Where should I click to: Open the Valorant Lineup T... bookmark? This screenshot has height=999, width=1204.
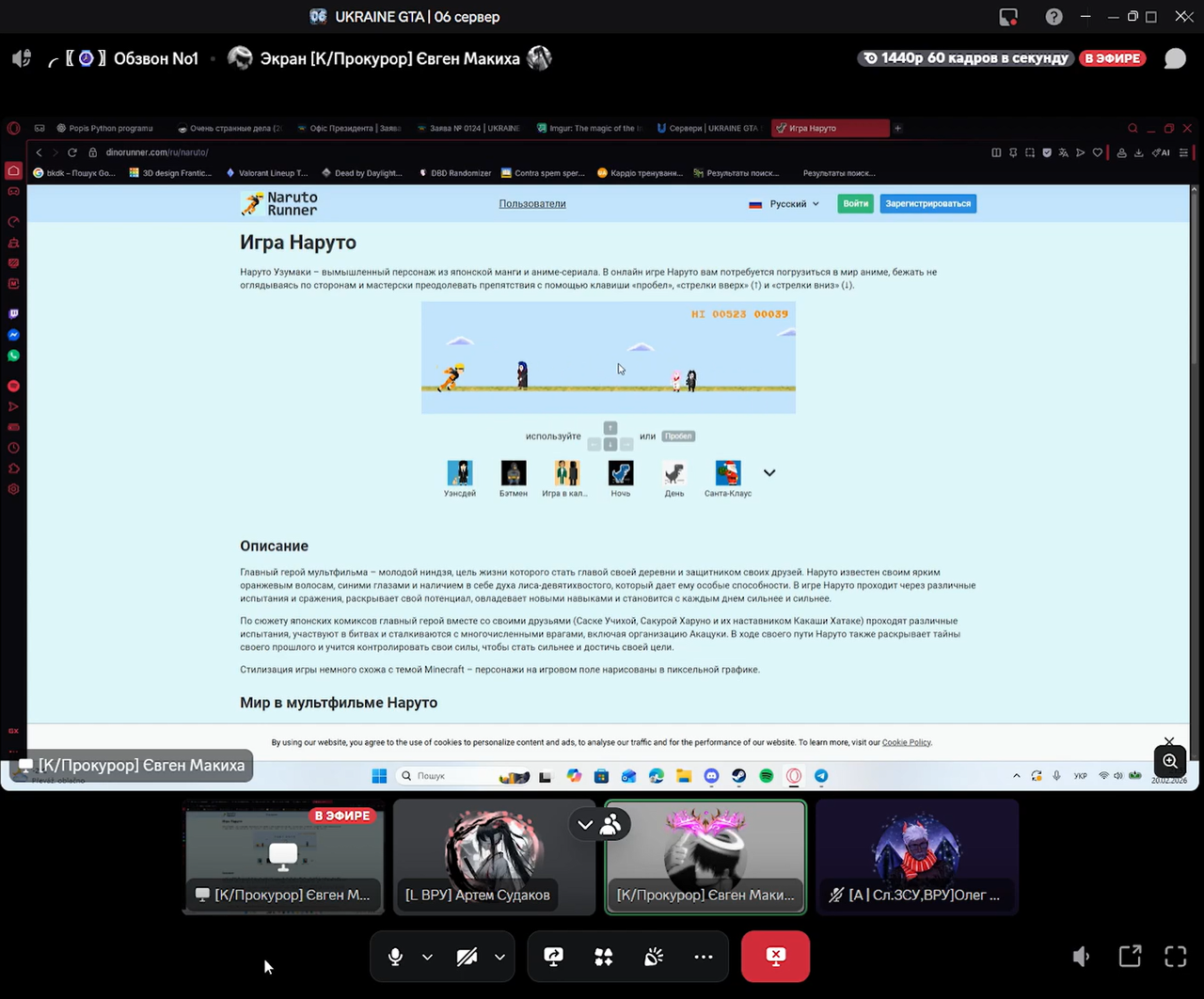point(267,173)
